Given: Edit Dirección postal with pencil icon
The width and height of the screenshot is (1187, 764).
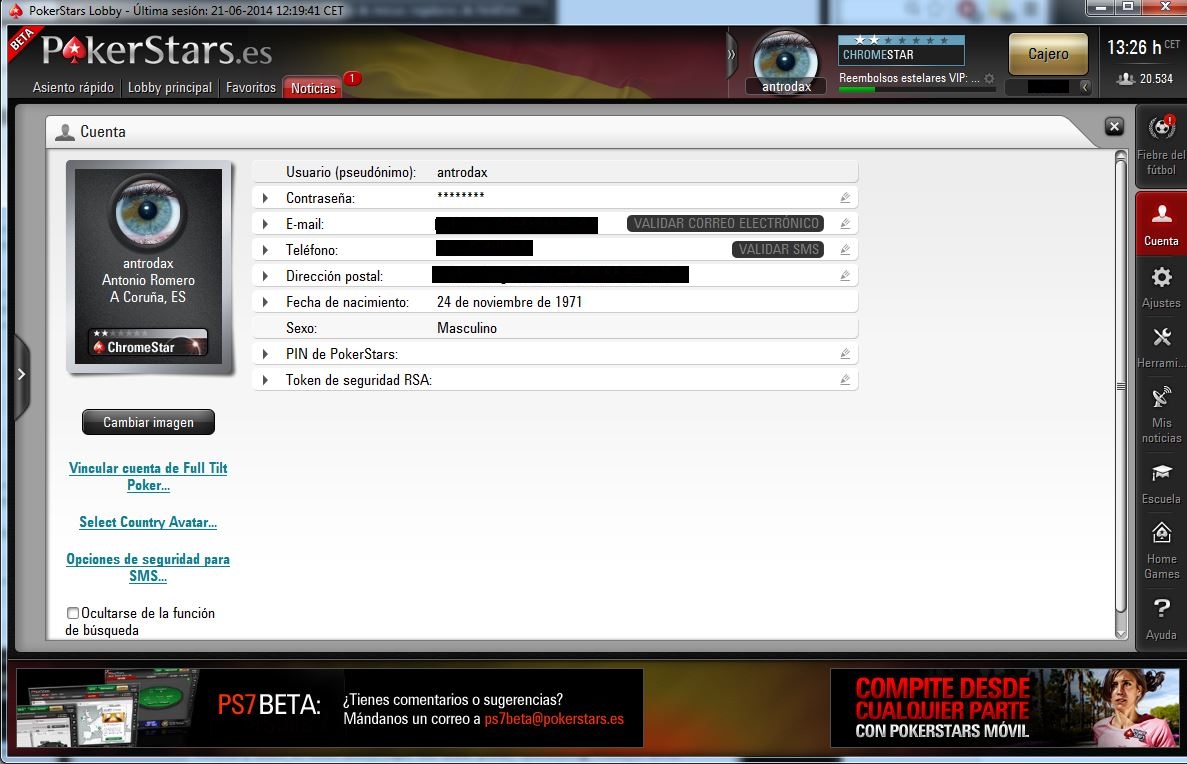Looking at the screenshot, I should click(845, 276).
